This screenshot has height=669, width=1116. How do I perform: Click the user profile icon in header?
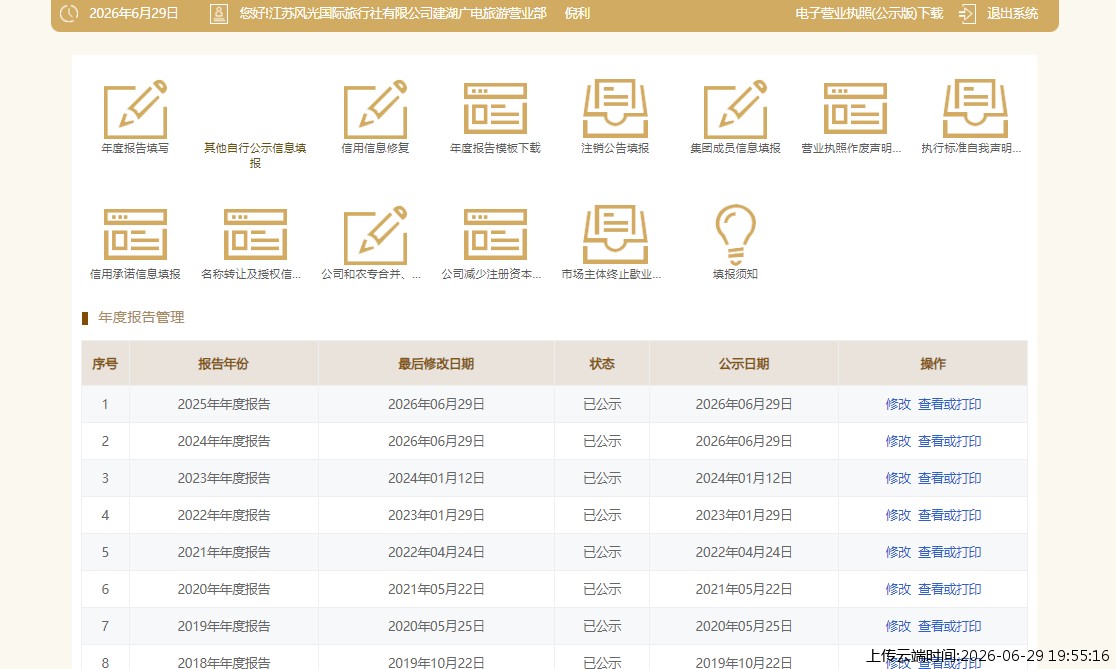click(219, 14)
